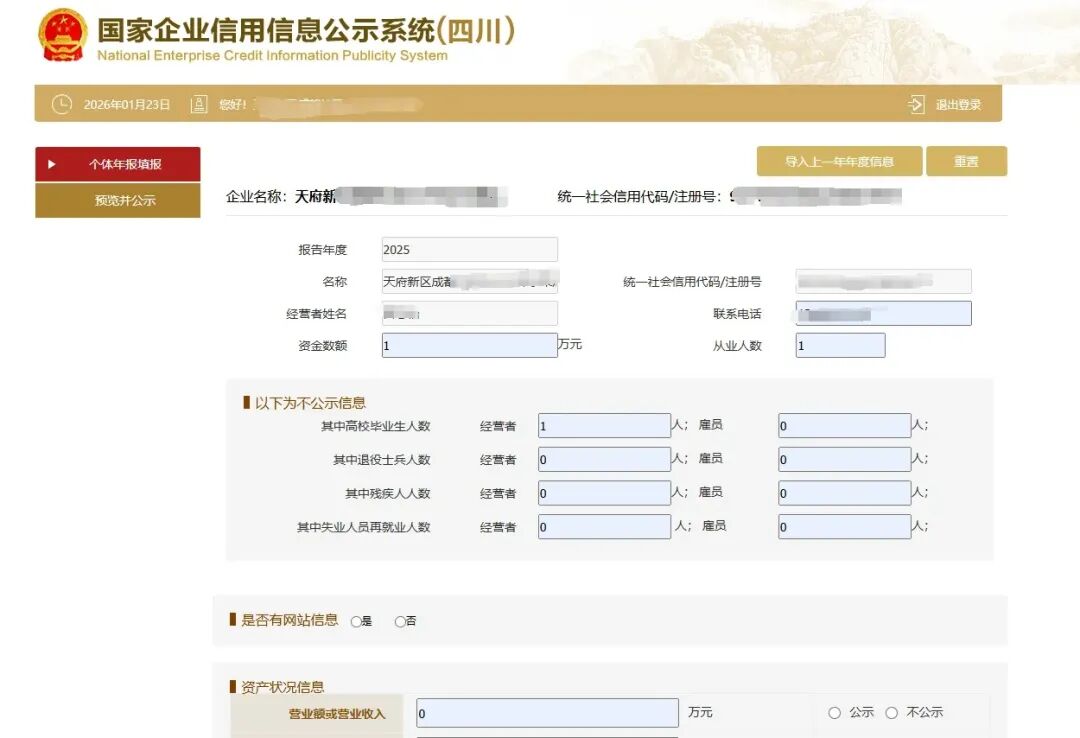Click the 联系电话 phone number field
1080x738 pixels.
pos(882,312)
